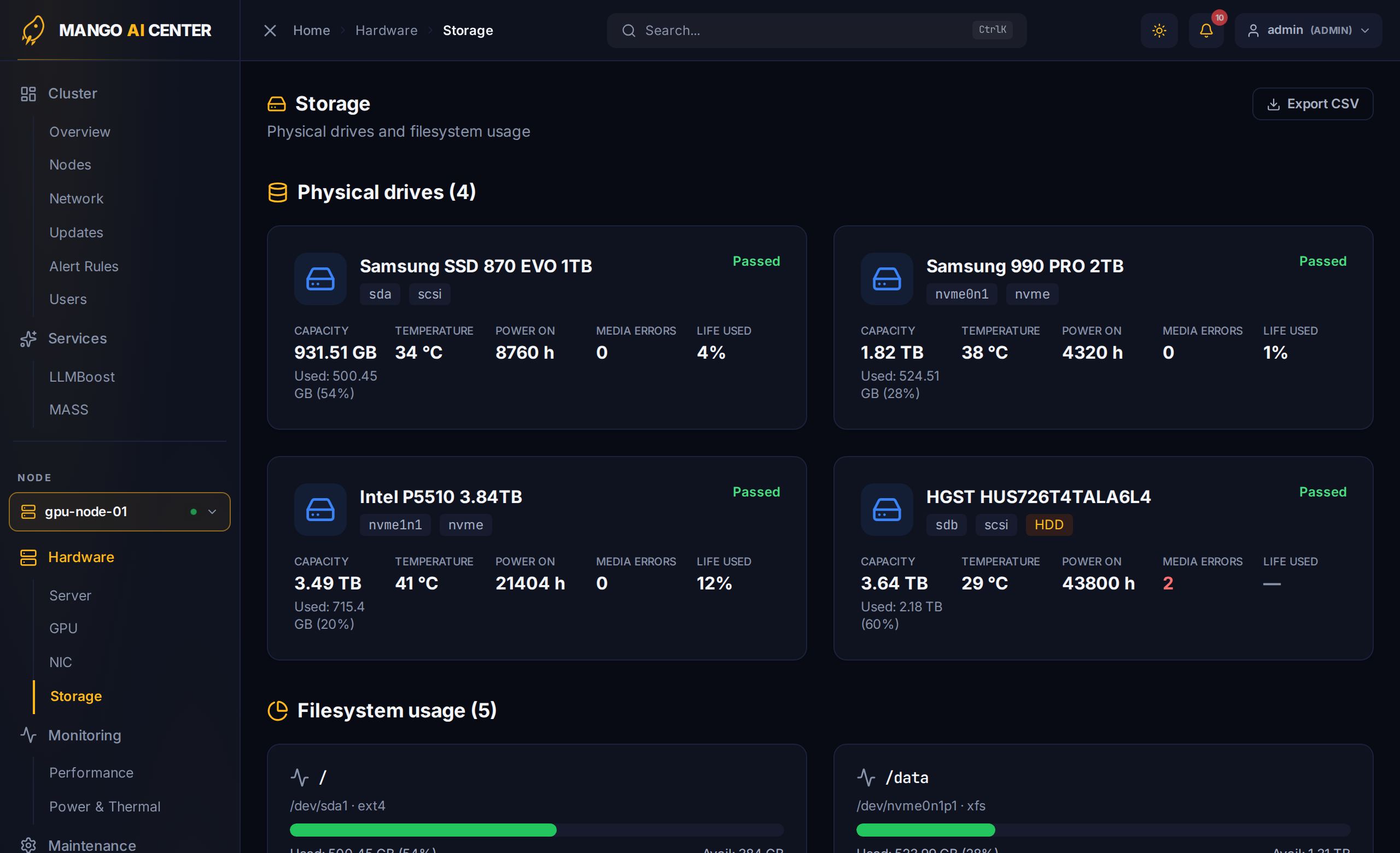Click the search magnifier icon
Image resolution: width=1400 pixels, height=853 pixels.
click(x=628, y=31)
